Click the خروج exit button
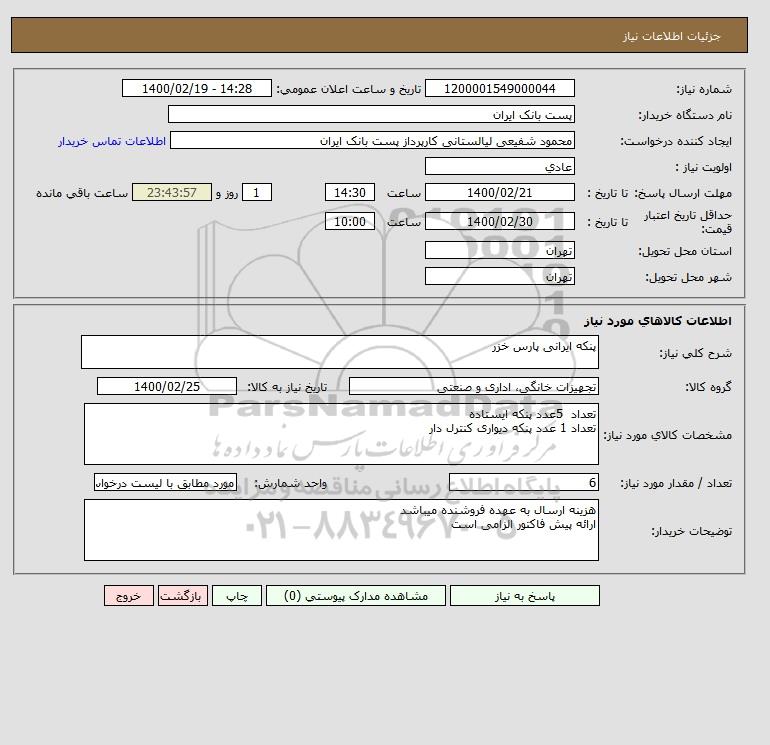The image size is (770, 745). tap(129, 596)
